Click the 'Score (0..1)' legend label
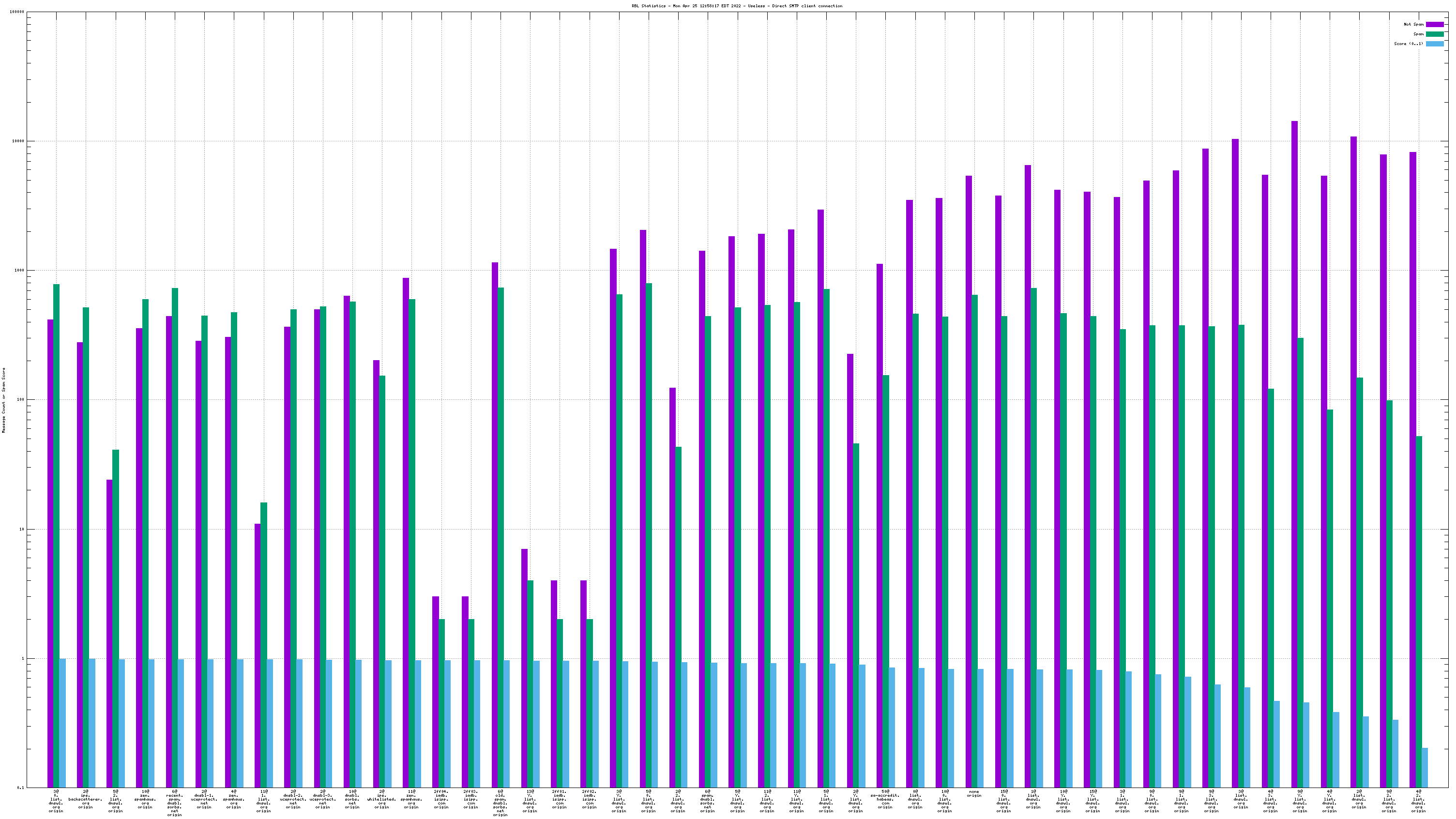This screenshot has height=819, width=1456. click(x=1408, y=44)
